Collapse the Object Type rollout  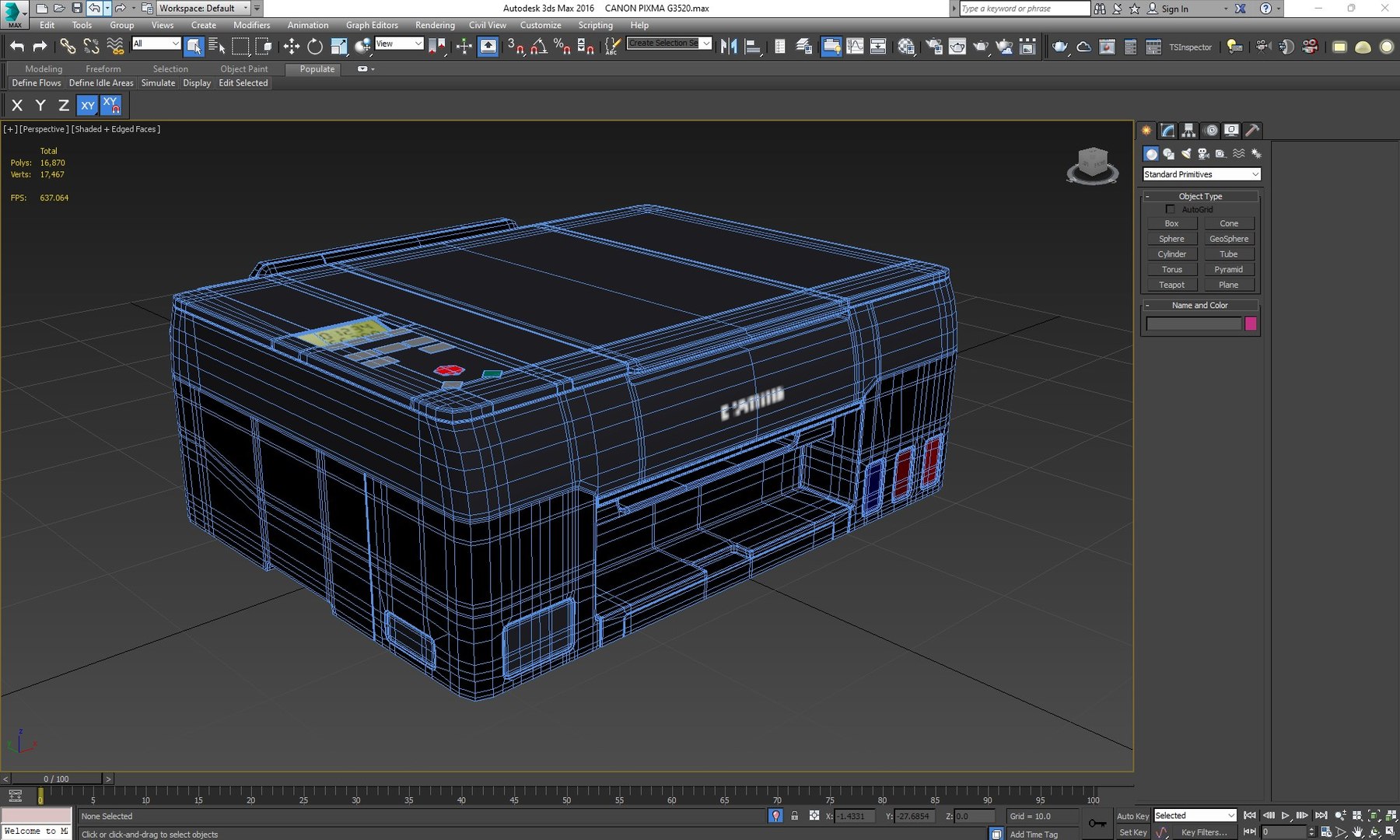1200,196
